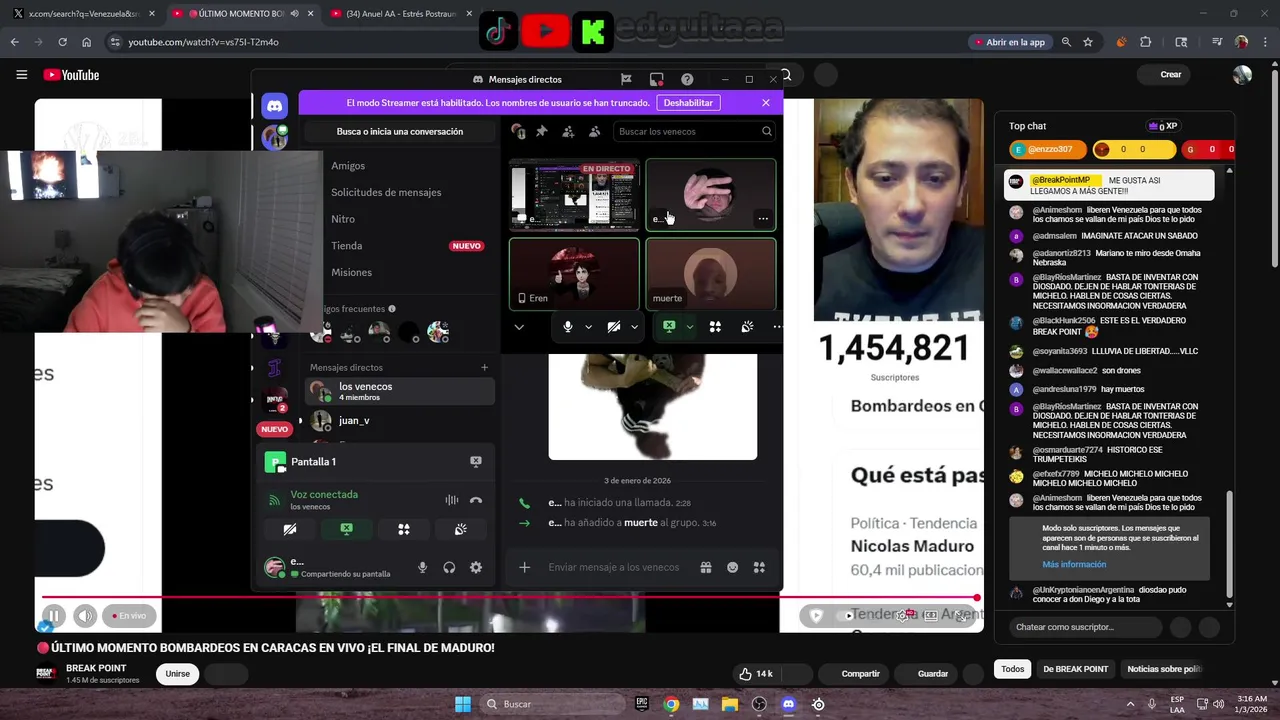
Task: Show hidden system tray icons
Action: point(1130,704)
